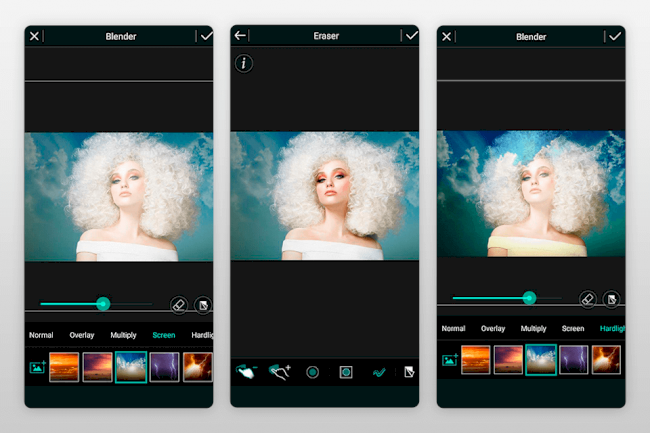This screenshot has height=433, width=650.
Task: Tap the invert icon in Eraser toolbar
Action: pos(409,372)
